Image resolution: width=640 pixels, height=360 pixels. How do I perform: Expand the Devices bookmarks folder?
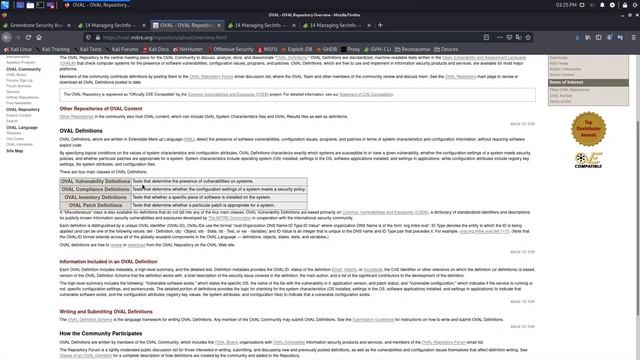coord(446,49)
